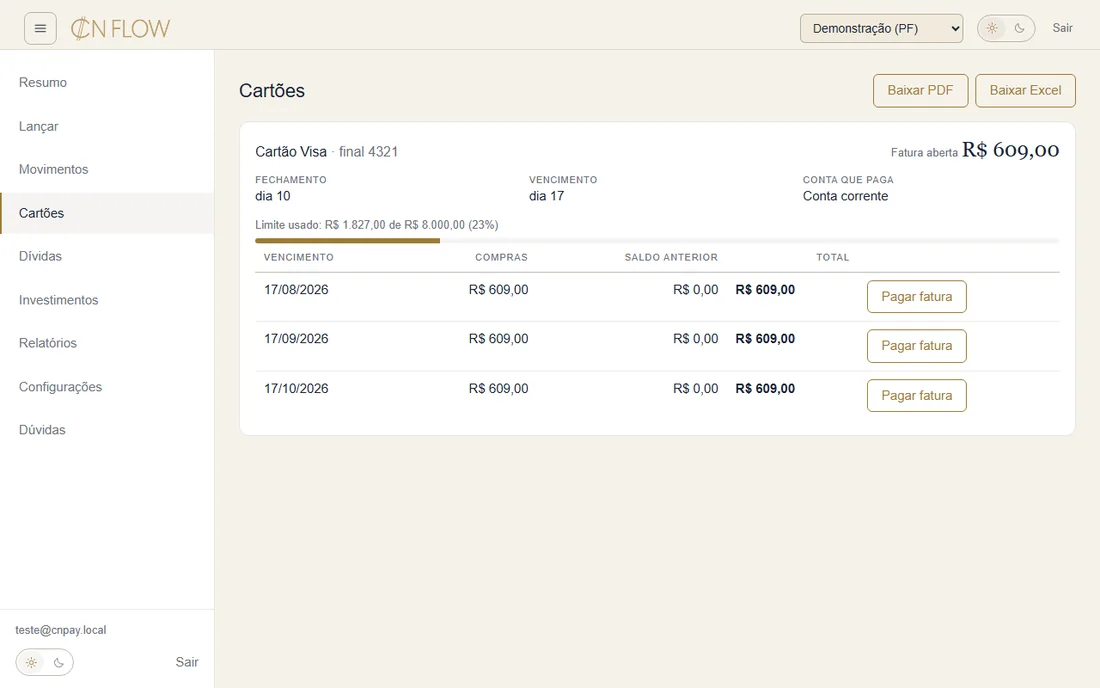Click the Cartão Visa card title
This screenshot has height=688, width=1100.
(x=291, y=151)
